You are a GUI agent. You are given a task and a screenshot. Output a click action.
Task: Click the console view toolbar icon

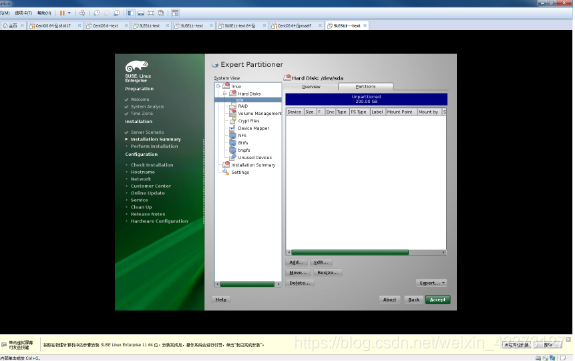tap(175, 13)
